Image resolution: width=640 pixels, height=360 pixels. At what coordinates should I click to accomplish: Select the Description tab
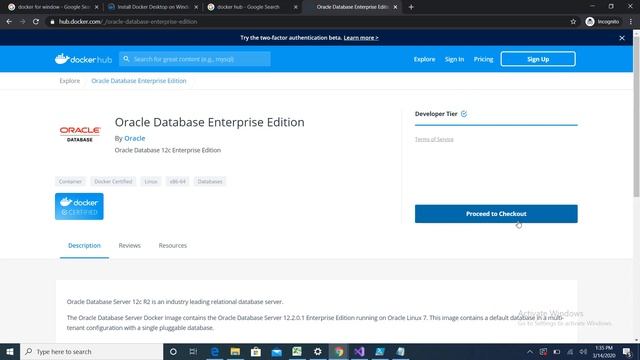click(x=84, y=246)
